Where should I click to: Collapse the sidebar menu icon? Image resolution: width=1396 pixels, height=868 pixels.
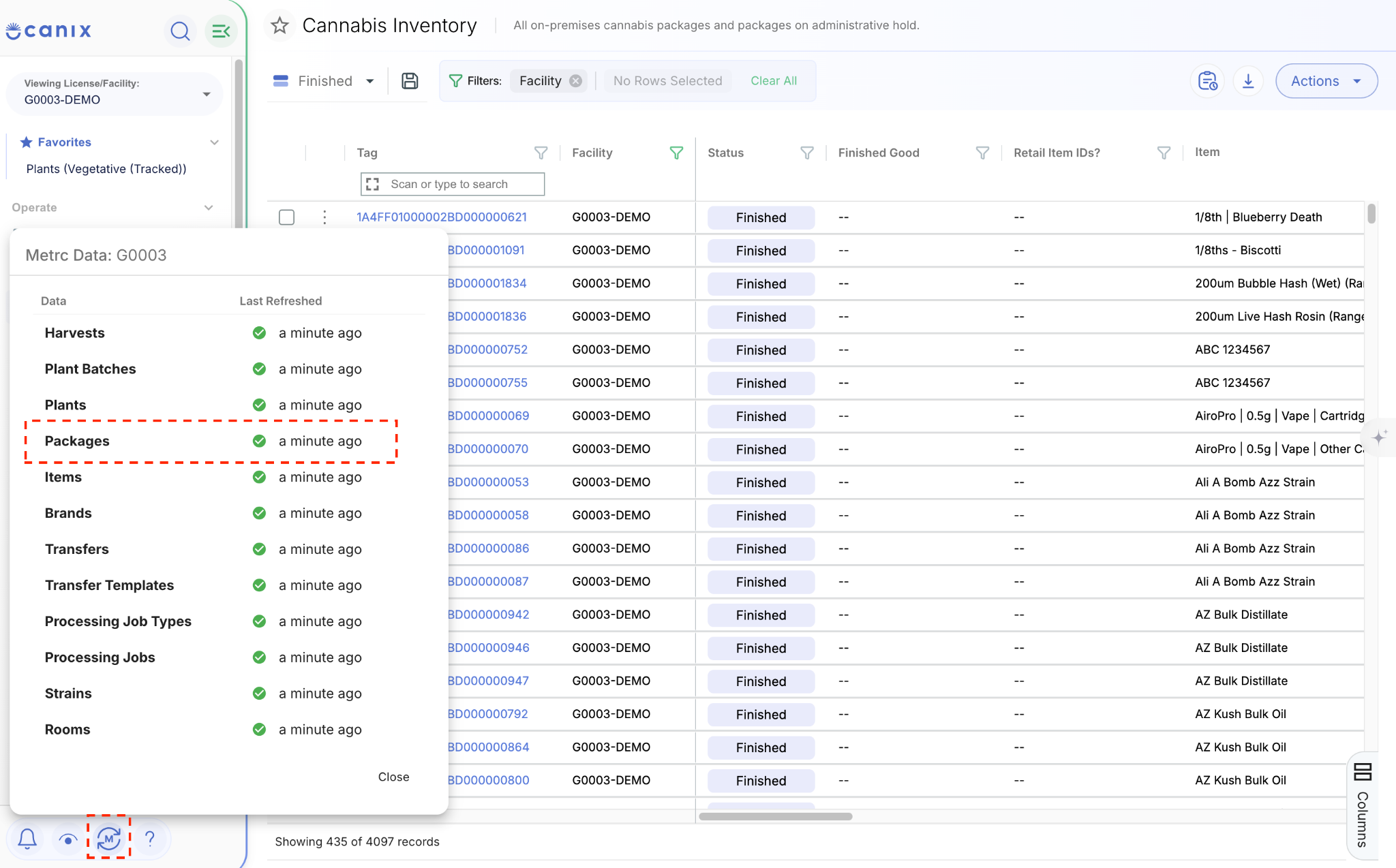[221, 31]
